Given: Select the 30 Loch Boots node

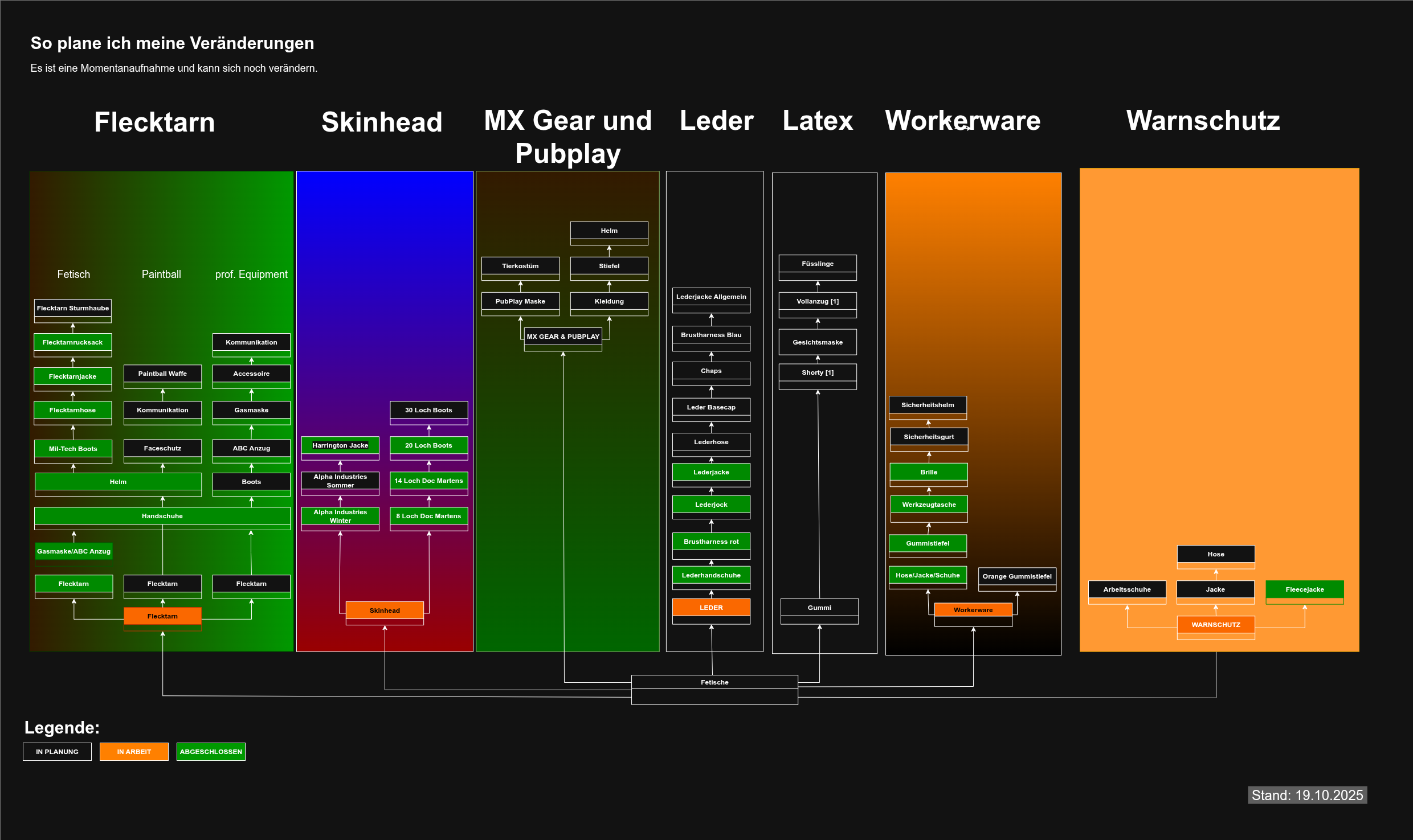Looking at the screenshot, I should tap(428, 410).
